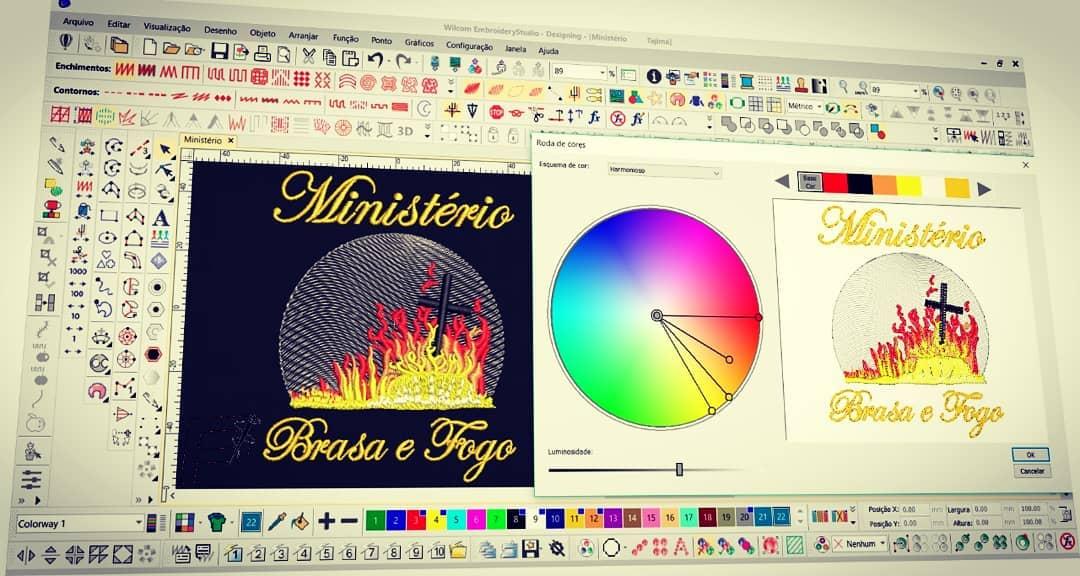The image size is (1080, 576).
Task: Open the zoom factor dropdown near magnifiers
Action: (916, 92)
